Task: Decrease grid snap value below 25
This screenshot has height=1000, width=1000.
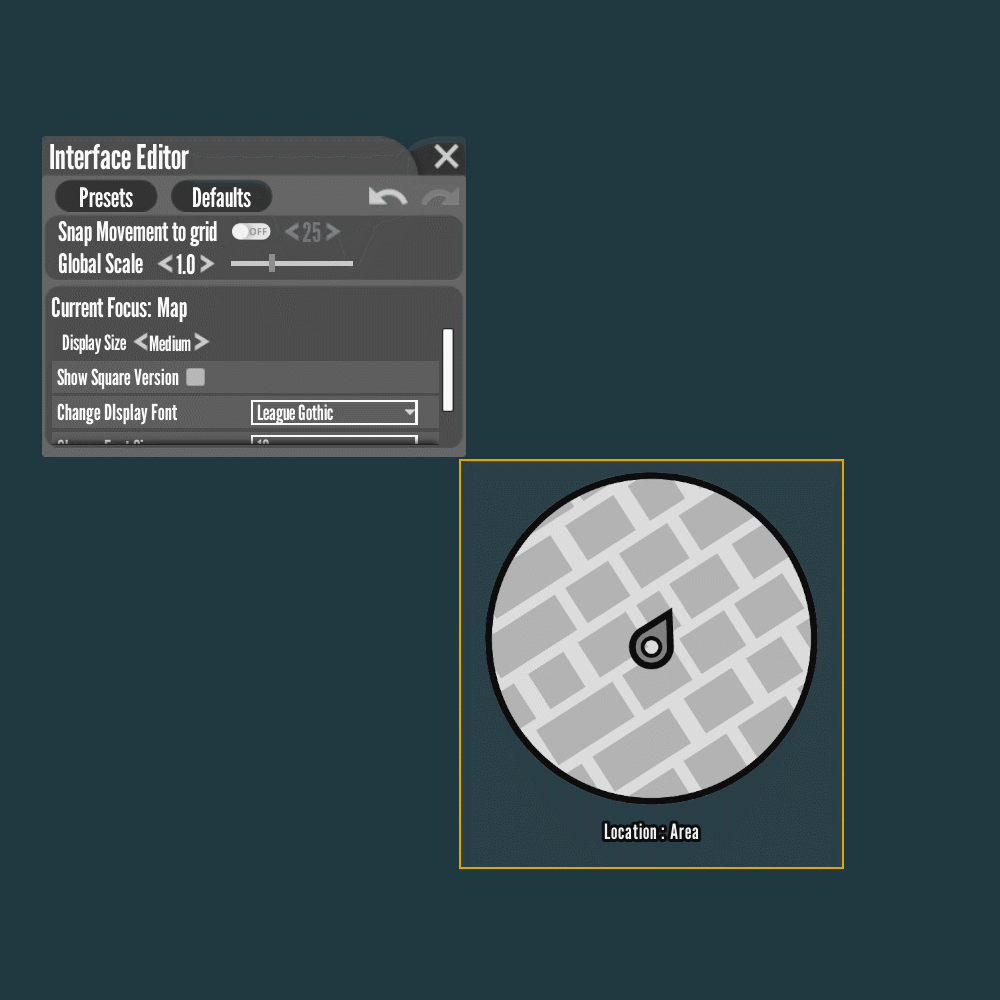Action: (x=292, y=232)
